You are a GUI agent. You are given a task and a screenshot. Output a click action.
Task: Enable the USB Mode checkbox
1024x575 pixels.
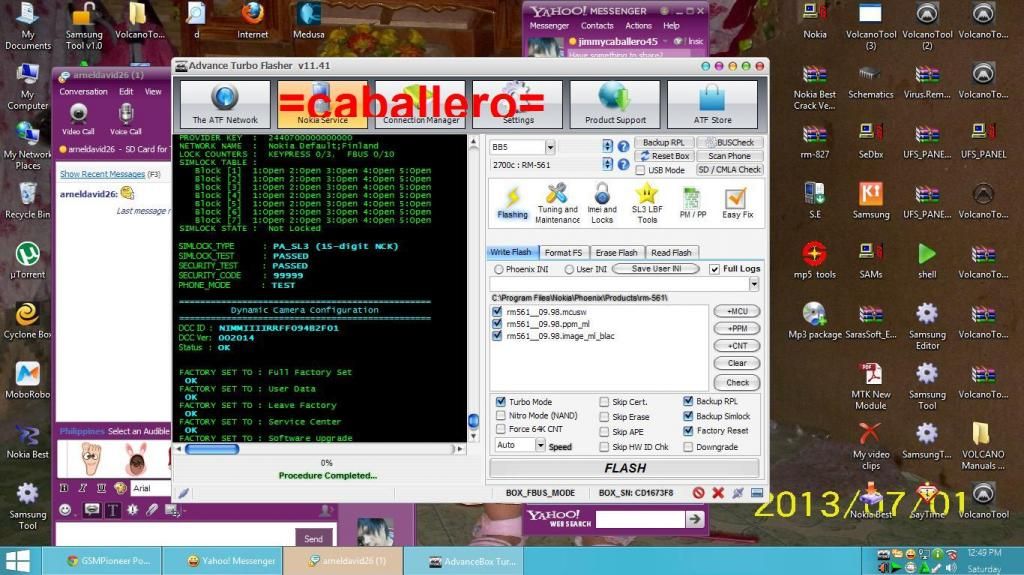(640, 171)
